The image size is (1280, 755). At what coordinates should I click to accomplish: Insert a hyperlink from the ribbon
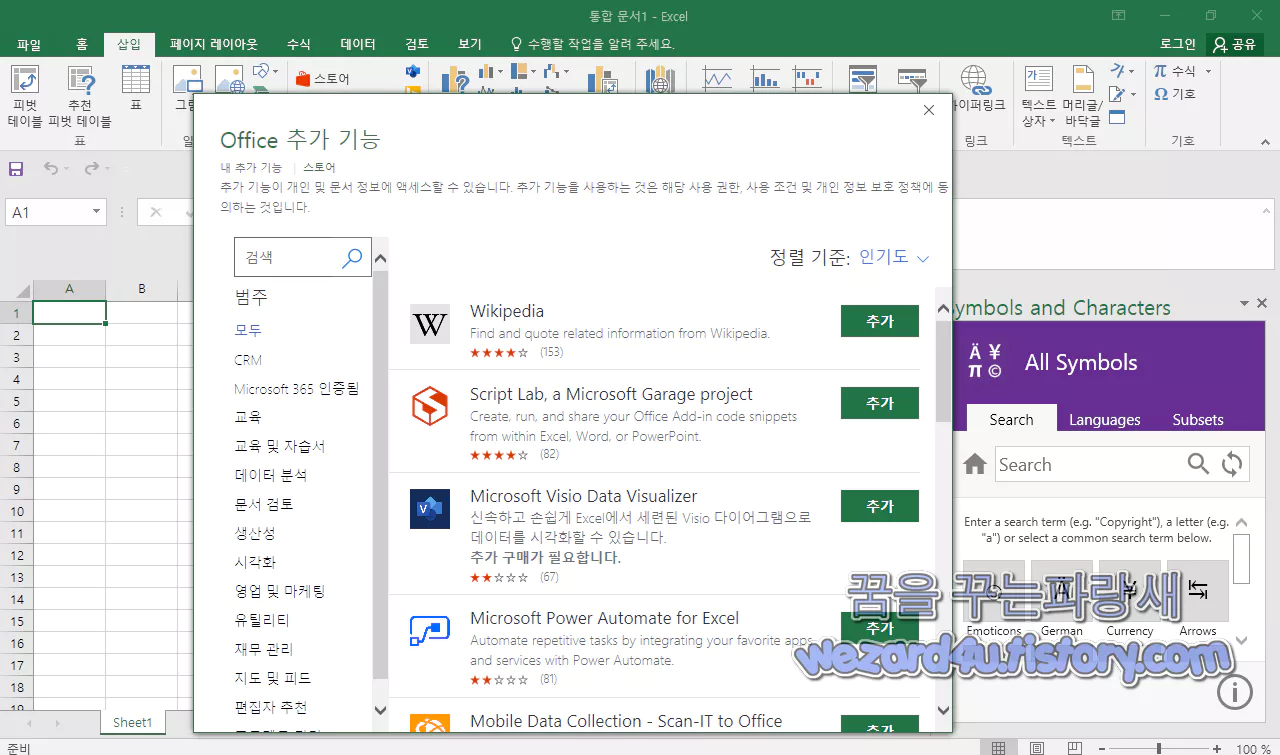click(x=977, y=88)
